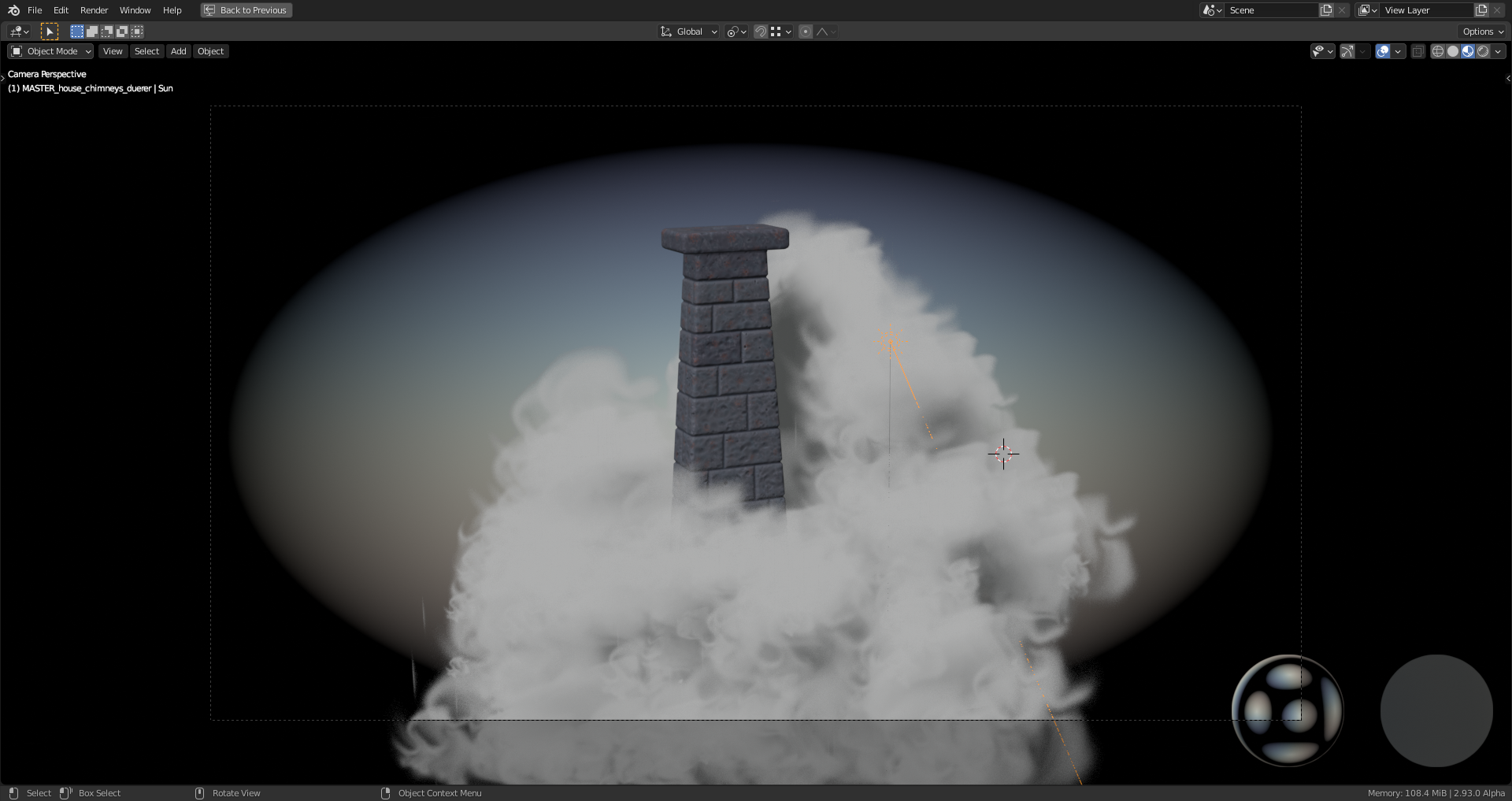The height and width of the screenshot is (801, 1512).
Task: Open the gizmo settings dropdown arrow
Action: (x=1362, y=51)
